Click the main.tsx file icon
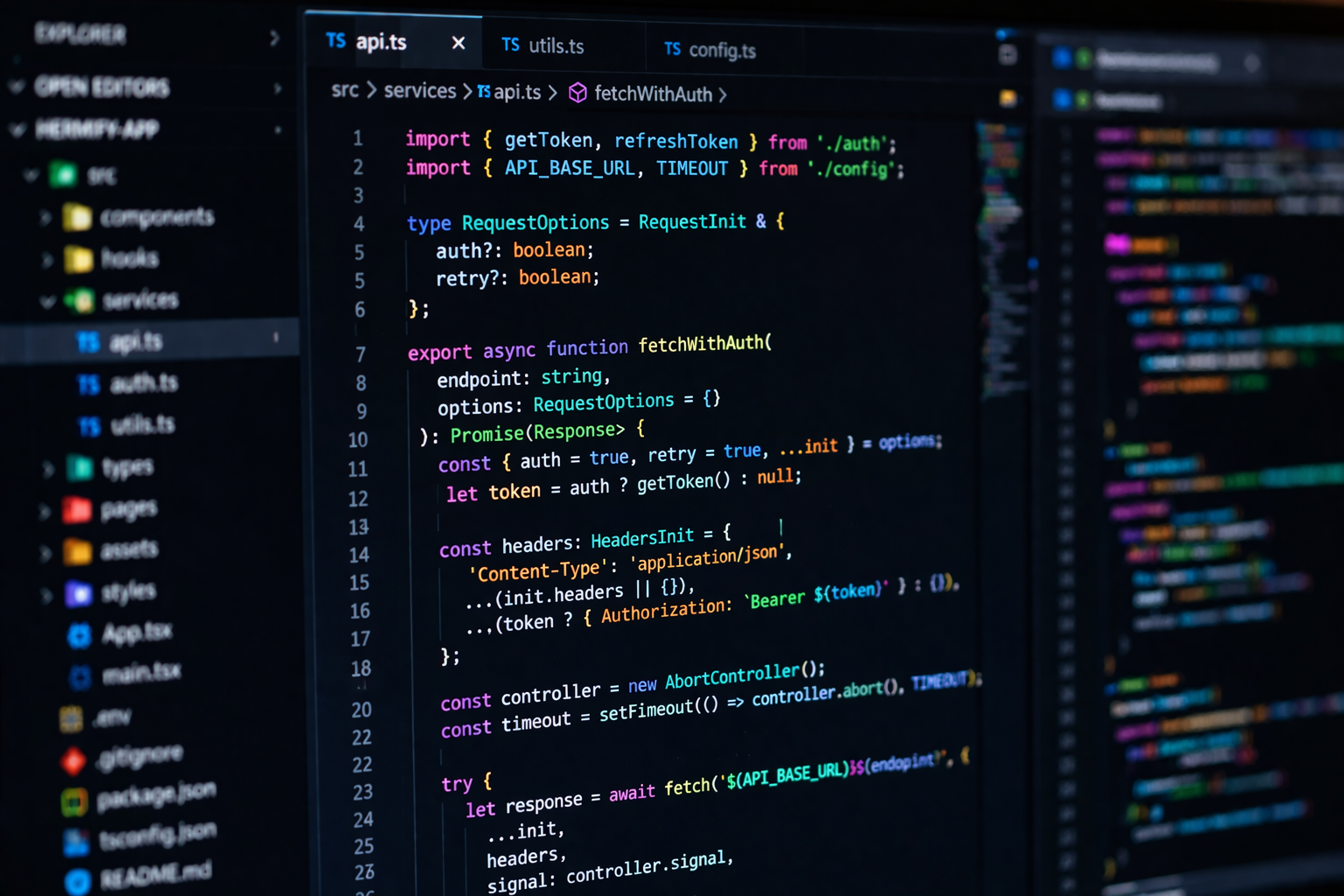 (80, 676)
